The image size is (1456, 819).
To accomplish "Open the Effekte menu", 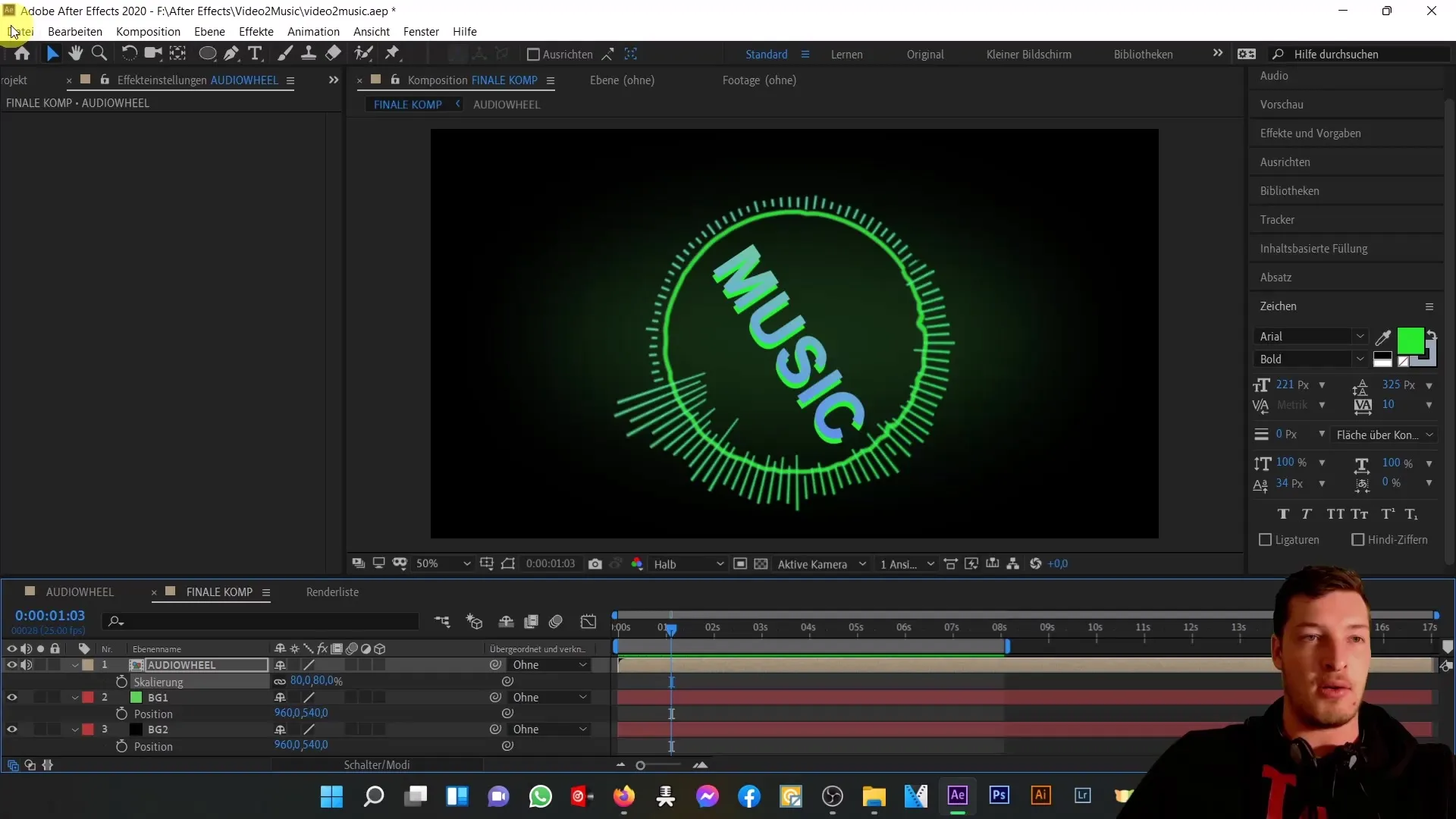I will click(x=256, y=32).
